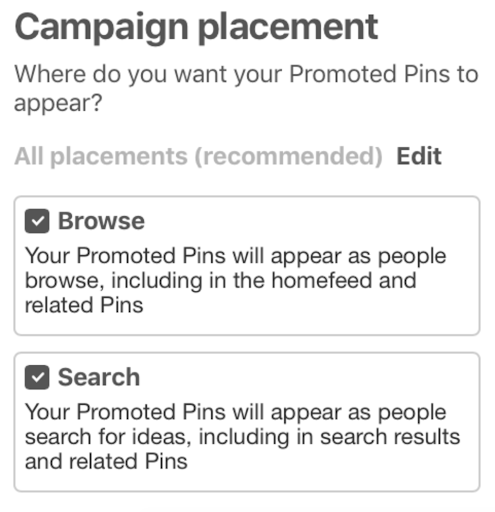Image resolution: width=495 pixels, height=512 pixels.
Task: Click Edit next to All placements
Action: click(x=419, y=156)
